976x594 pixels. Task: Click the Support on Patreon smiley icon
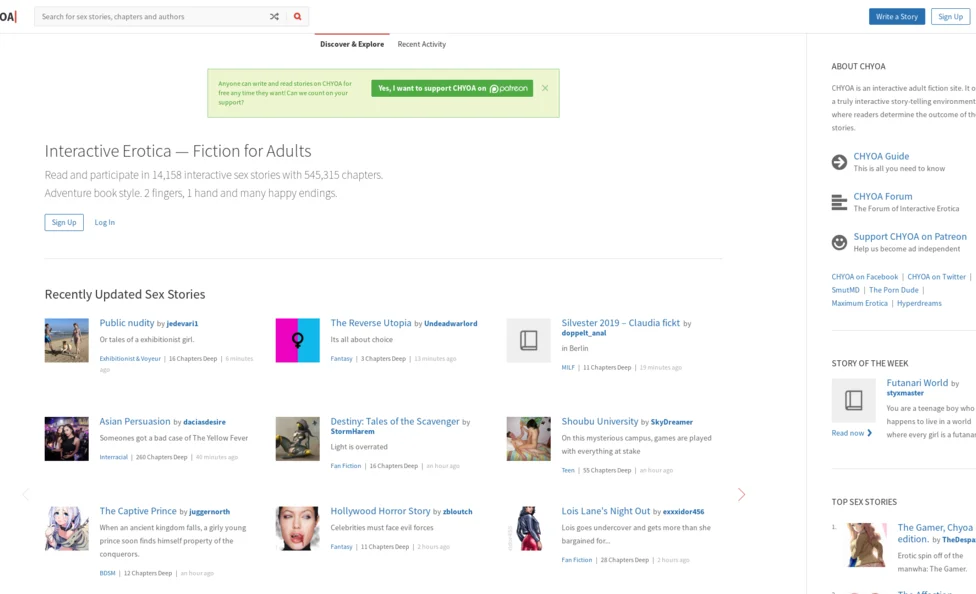[x=839, y=243]
